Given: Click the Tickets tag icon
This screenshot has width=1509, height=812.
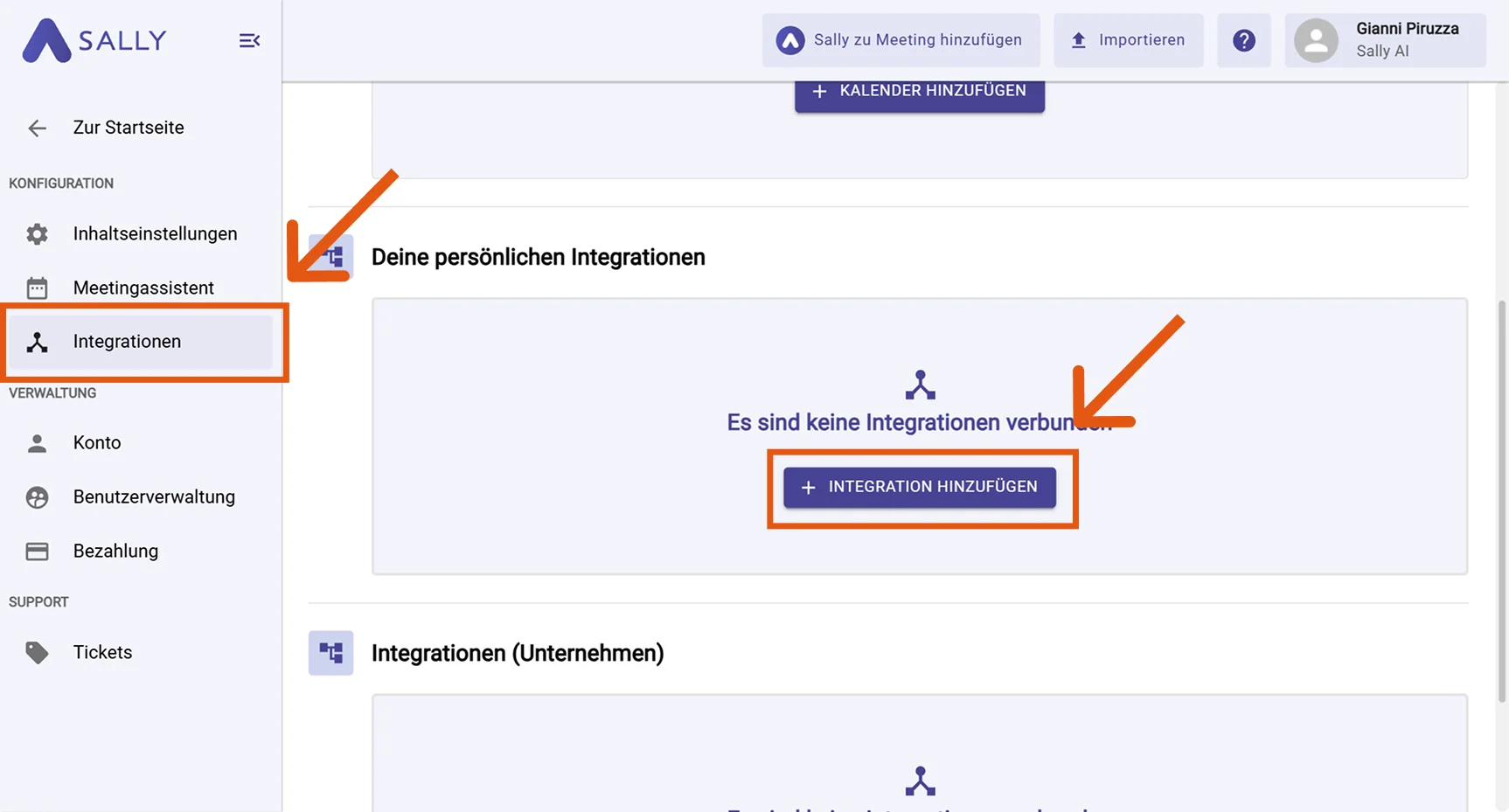Looking at the screenshot, I should 37,653.
